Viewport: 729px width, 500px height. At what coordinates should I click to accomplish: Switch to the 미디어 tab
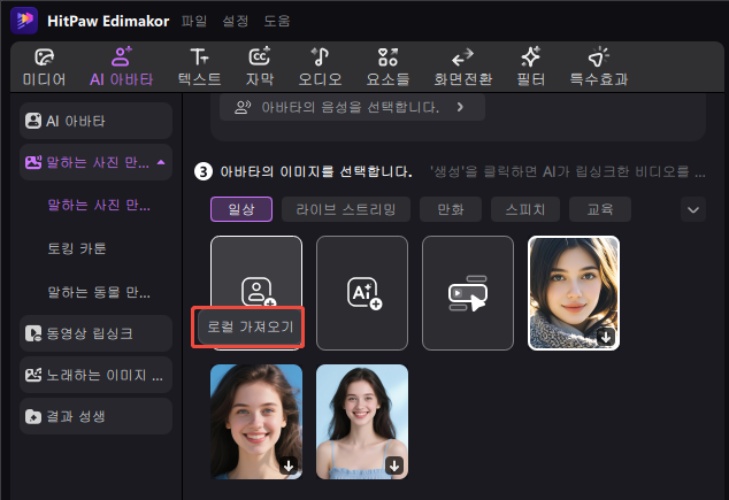(x=44, y=67)
